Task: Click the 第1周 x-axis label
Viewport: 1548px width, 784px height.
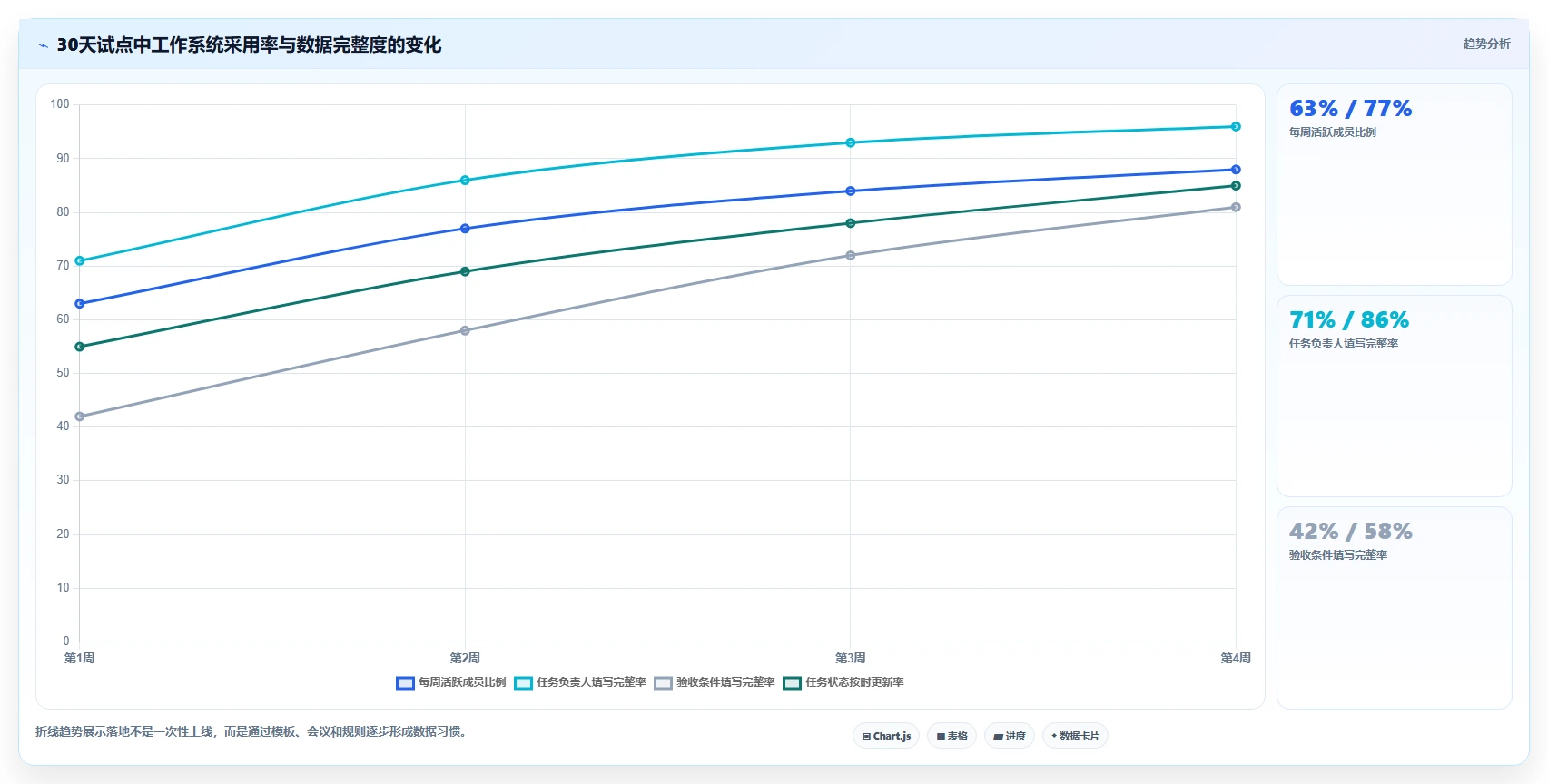Action: (x=80, y=658)
